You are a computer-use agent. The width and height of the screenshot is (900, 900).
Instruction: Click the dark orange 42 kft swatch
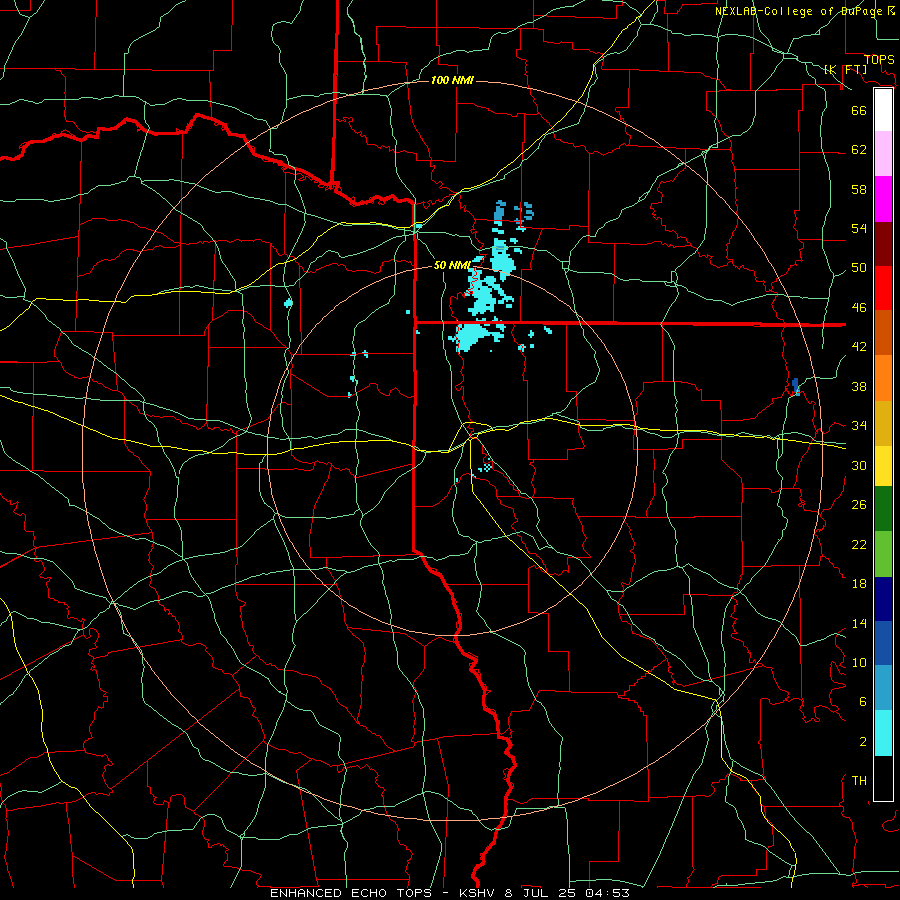click(883, 332)
